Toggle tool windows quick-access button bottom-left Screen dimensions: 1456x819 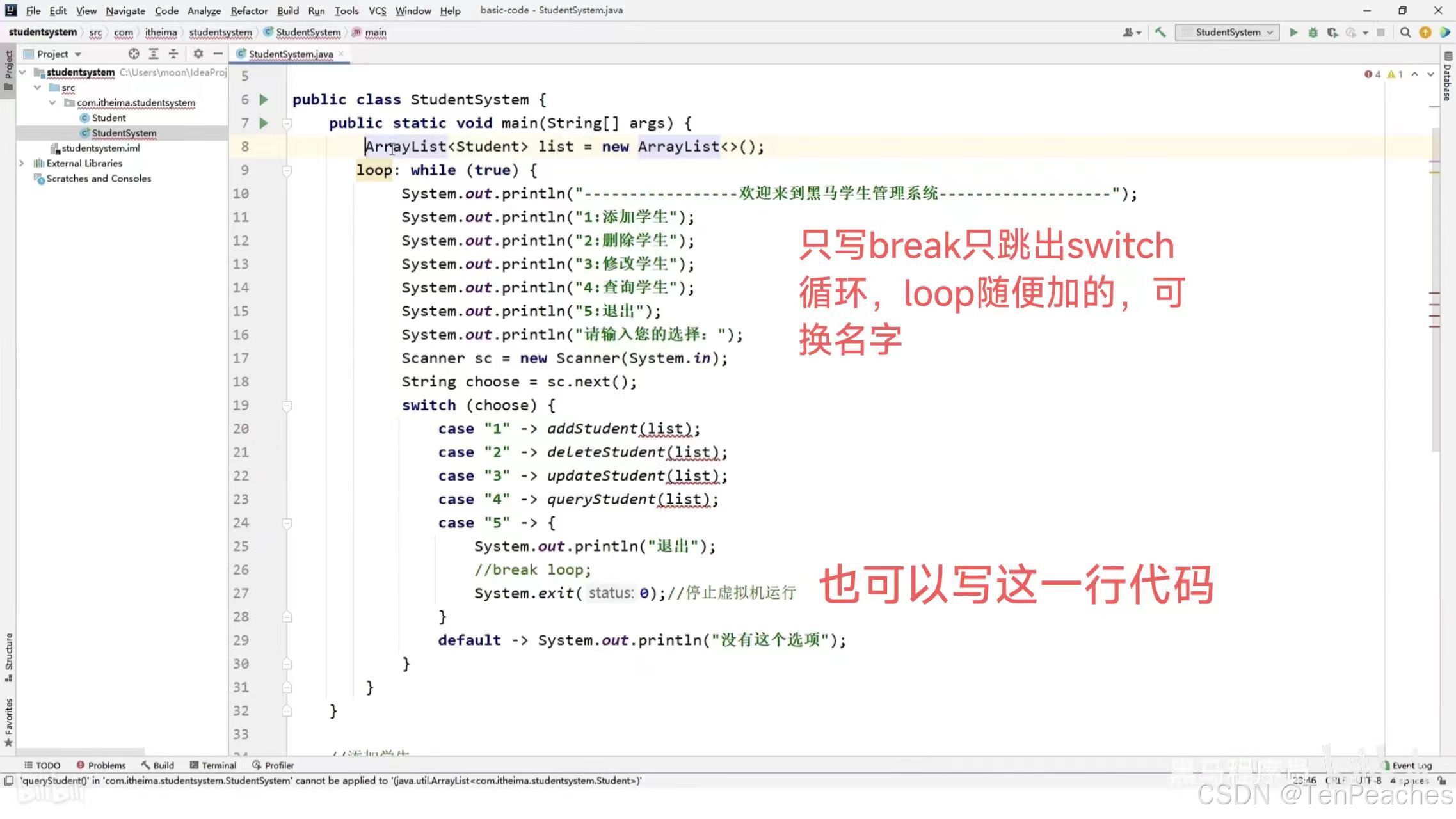point(9,781)
